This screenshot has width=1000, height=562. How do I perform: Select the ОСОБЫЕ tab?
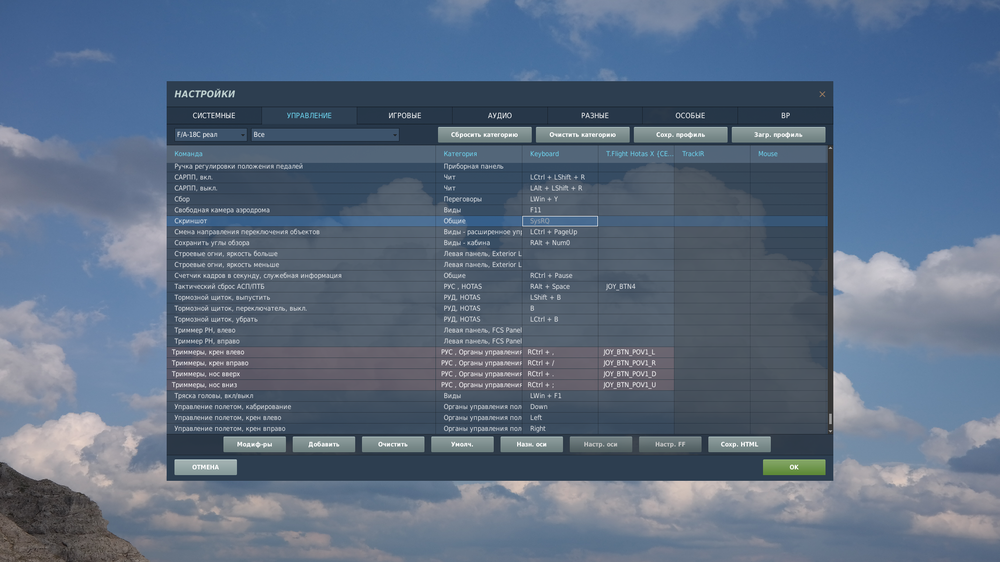[x=690, y=115]
